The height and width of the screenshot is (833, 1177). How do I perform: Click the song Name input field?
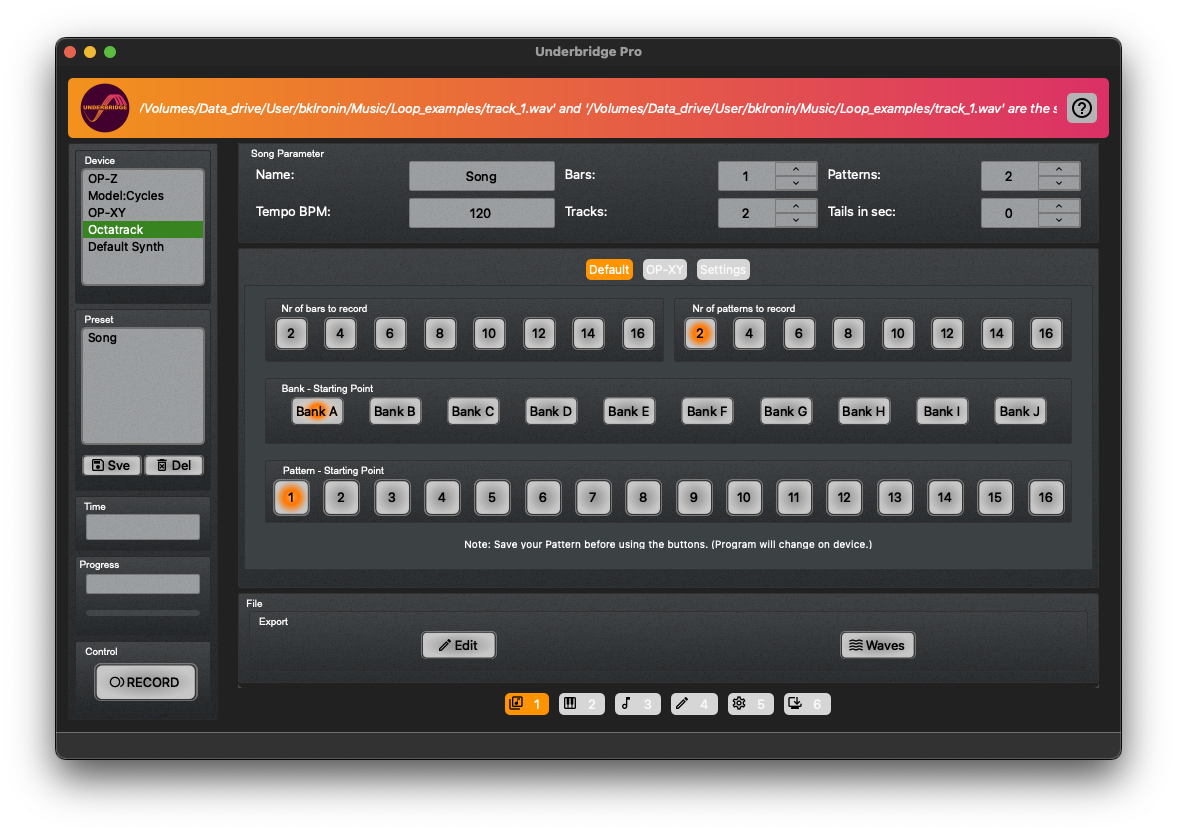[481, 176]
